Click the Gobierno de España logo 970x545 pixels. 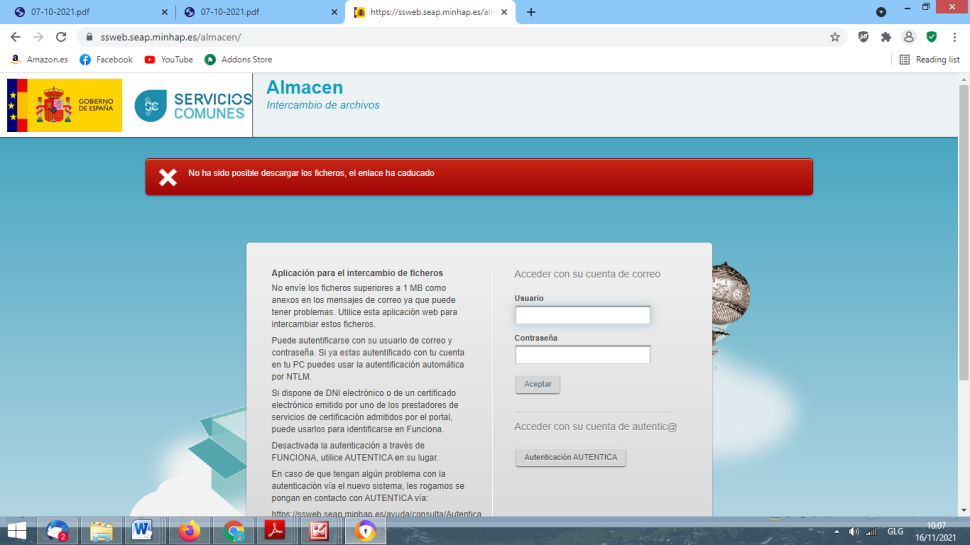coord(65,105)
